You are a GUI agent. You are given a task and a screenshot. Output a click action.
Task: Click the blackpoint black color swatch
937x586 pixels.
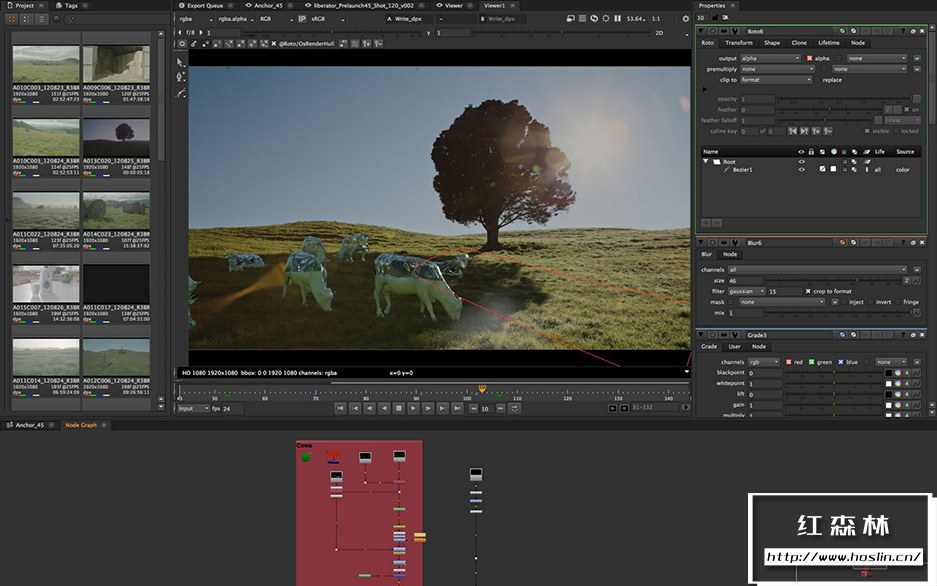point(887,373)
